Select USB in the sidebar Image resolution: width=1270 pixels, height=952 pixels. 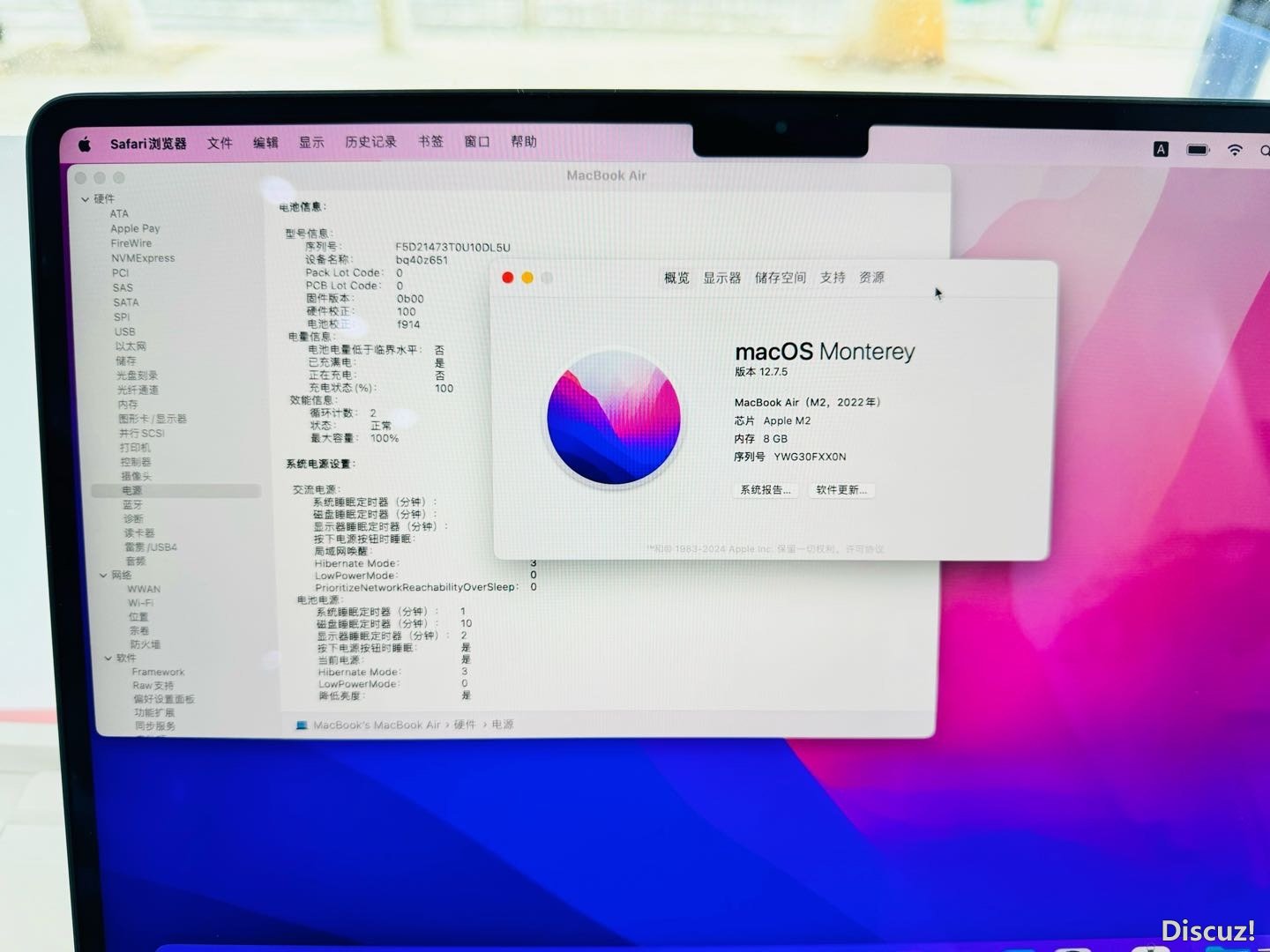click(x=125, y=332)
